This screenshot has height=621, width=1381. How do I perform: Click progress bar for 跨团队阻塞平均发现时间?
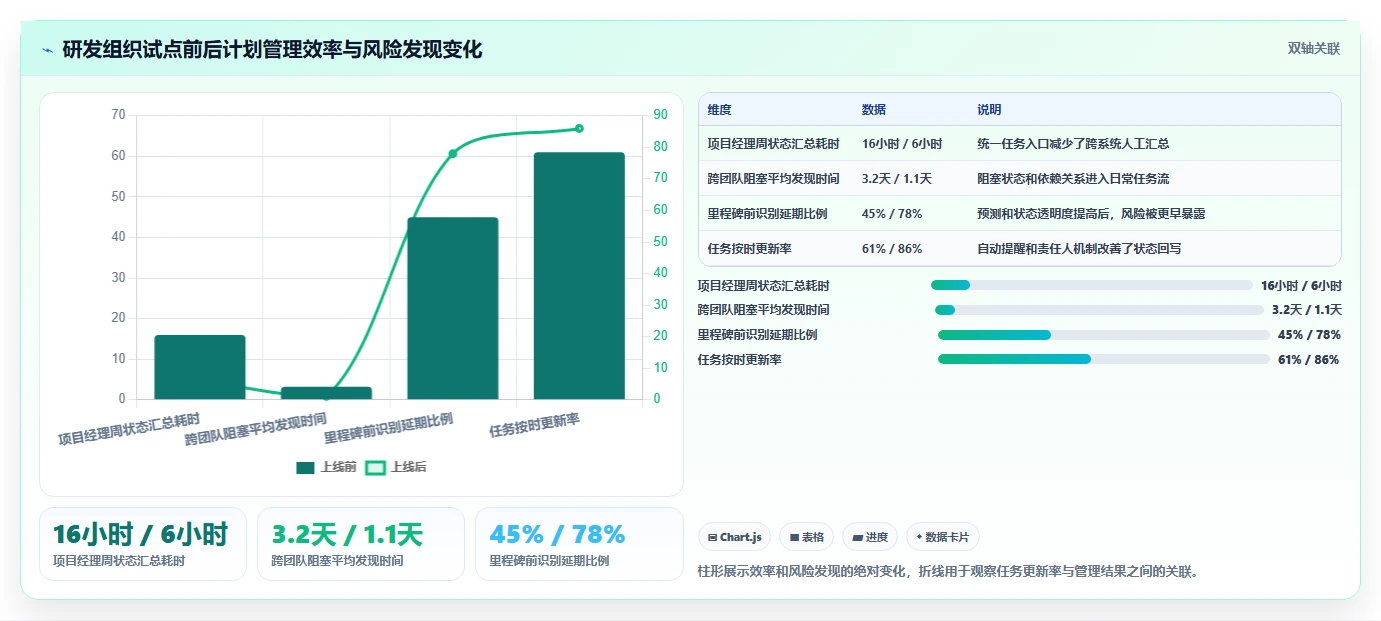tap(1099, 310)
